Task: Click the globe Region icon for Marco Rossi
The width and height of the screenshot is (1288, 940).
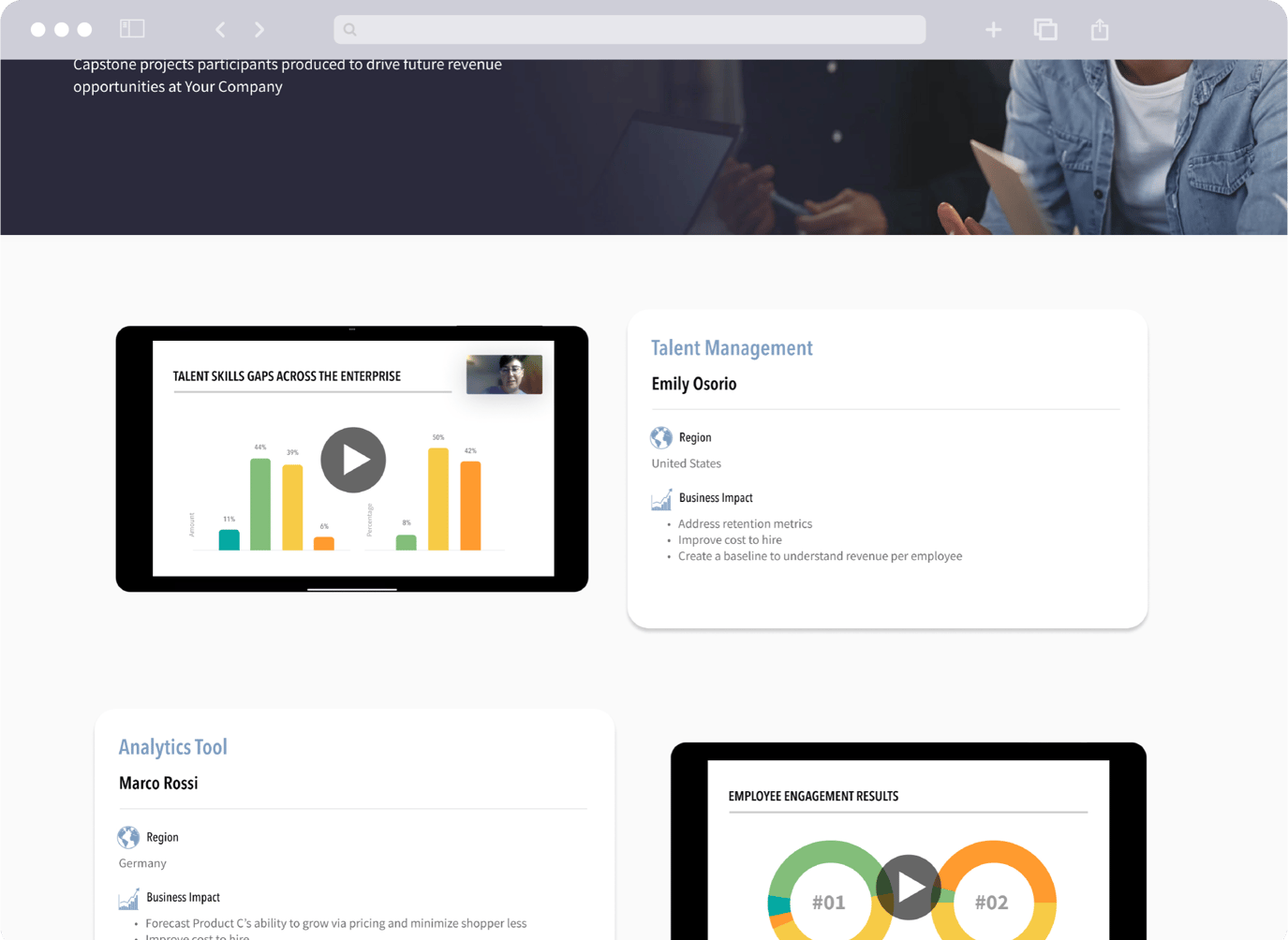Action: (x=128, y=837)
